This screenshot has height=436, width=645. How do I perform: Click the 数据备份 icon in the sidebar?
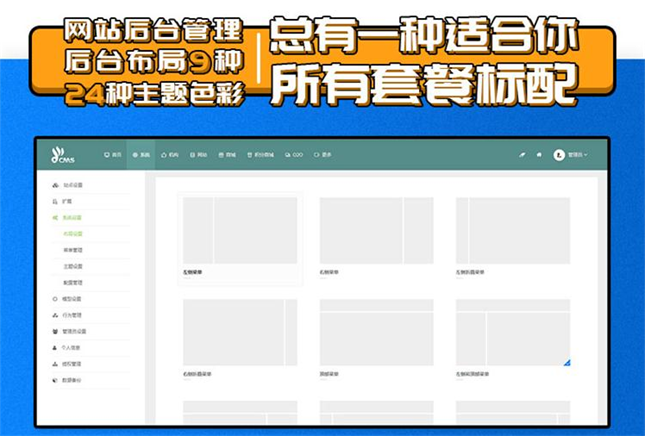[x=55, y=381]
